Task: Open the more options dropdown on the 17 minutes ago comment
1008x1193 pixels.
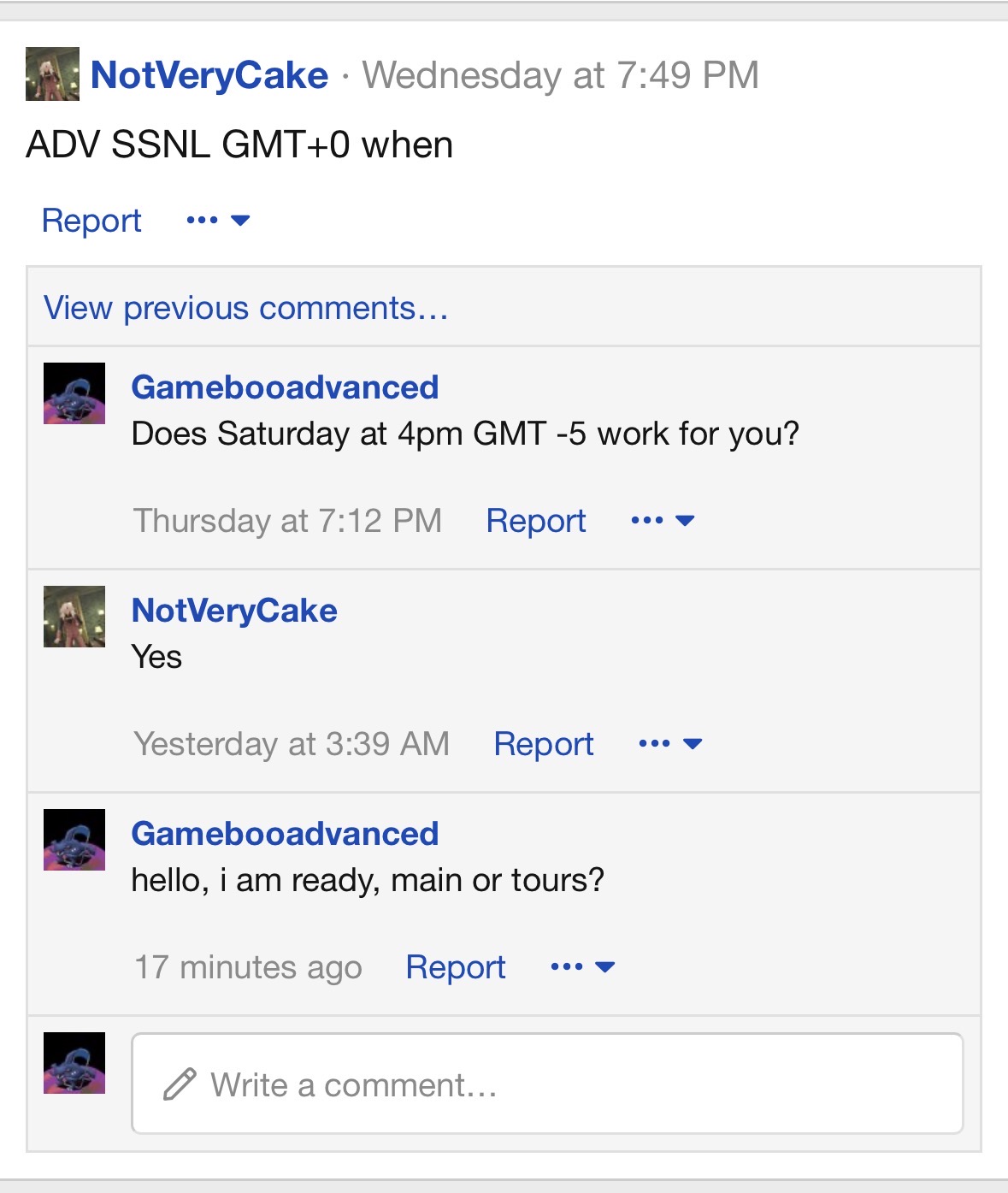Action: point(582,967)
